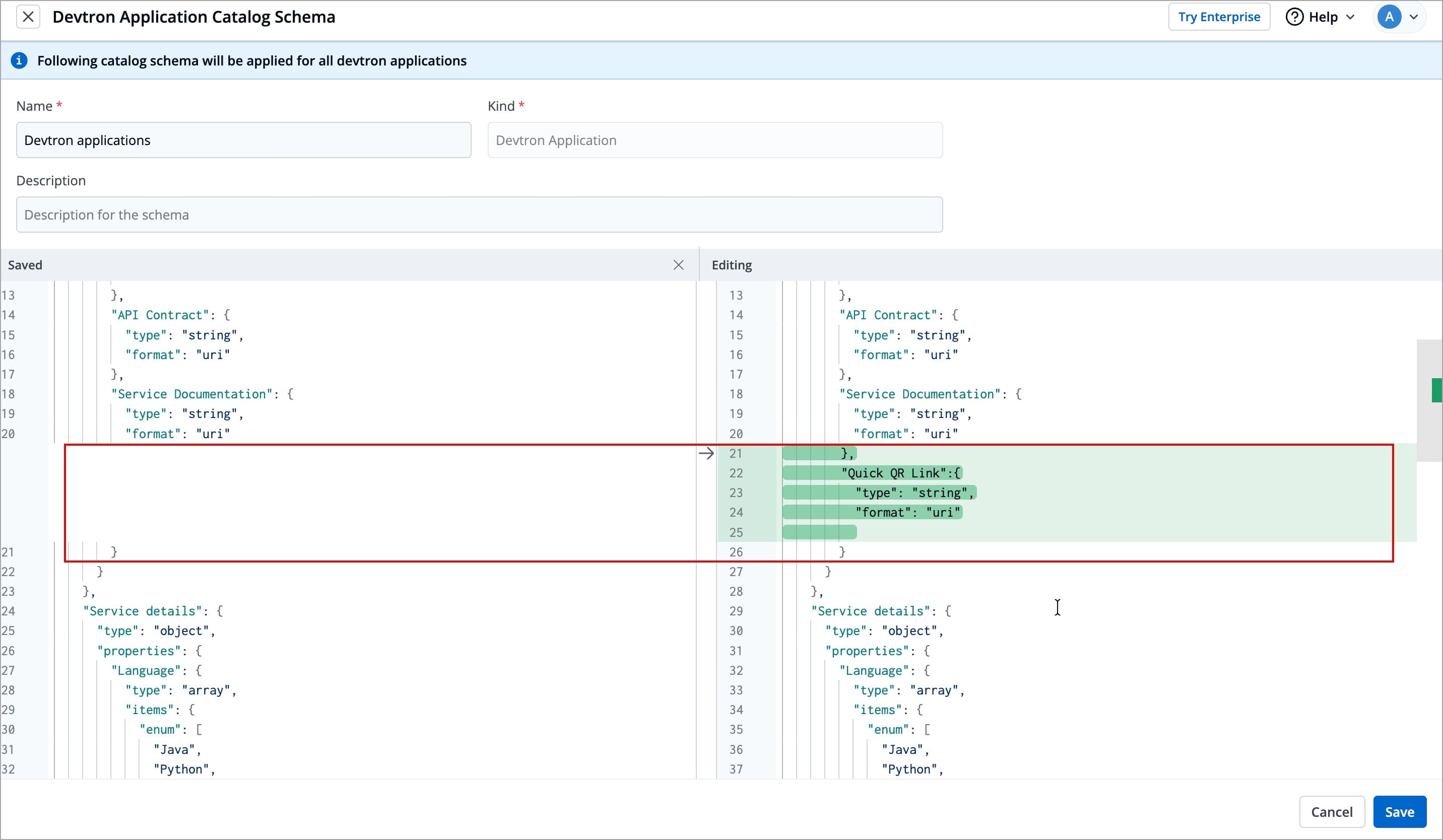
Task: Click the revert arrow at line 21
Action: coord(706,454)
